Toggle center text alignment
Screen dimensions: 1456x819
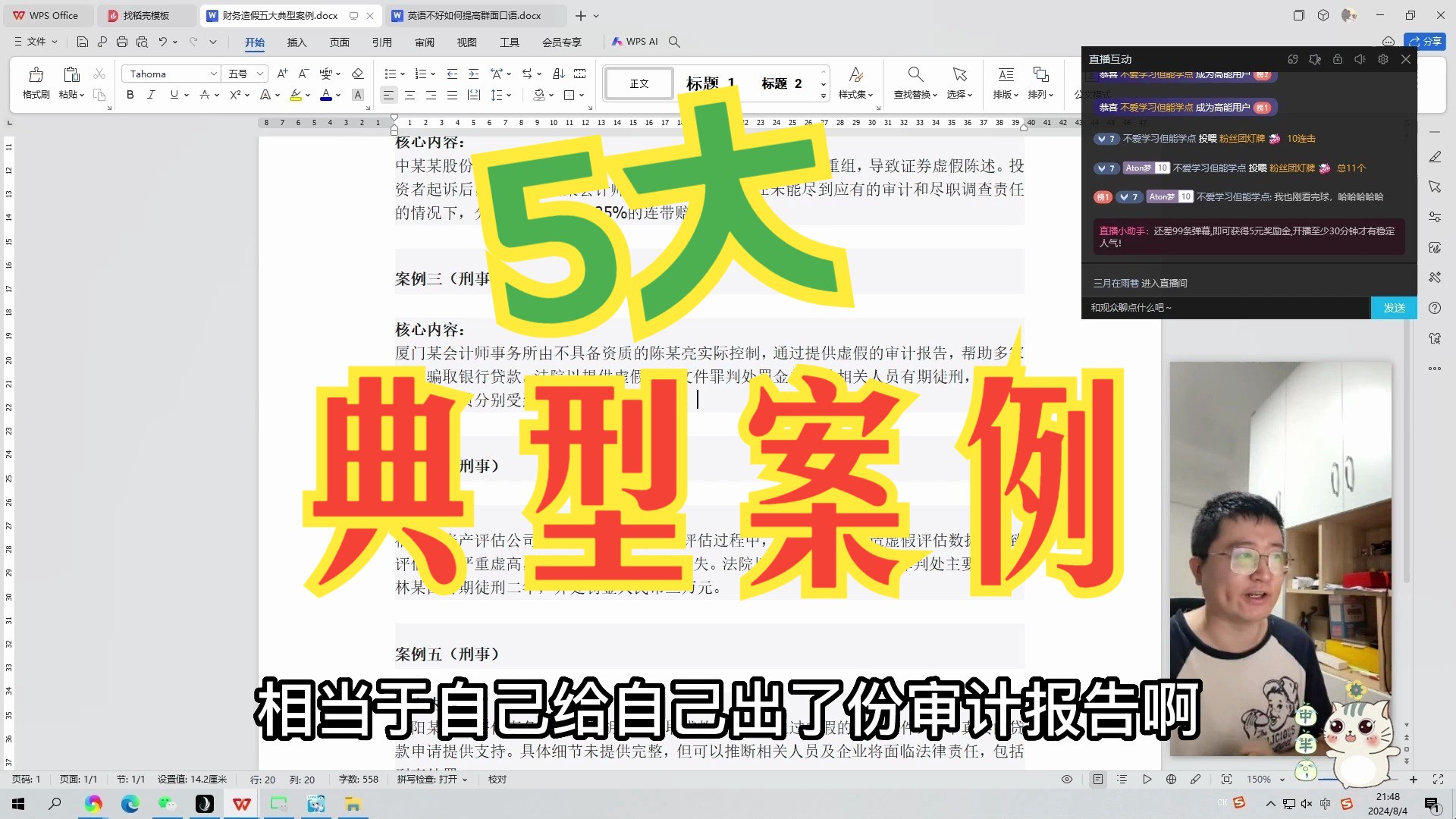(x=409, y=95)
